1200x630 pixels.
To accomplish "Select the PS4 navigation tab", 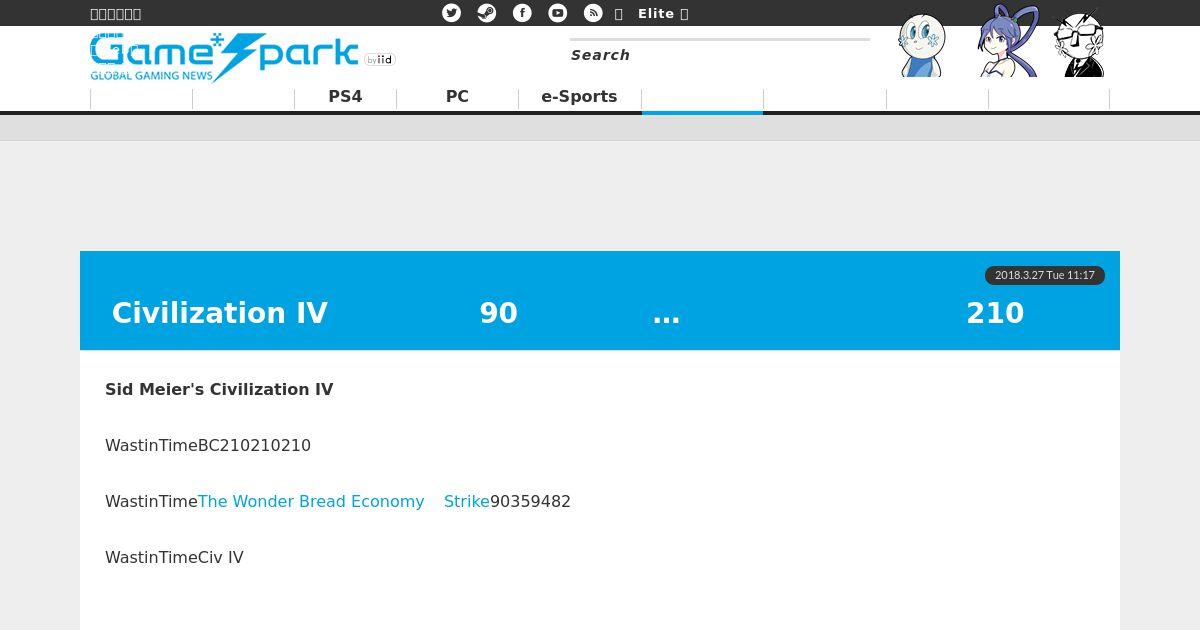I will [345, 97].
